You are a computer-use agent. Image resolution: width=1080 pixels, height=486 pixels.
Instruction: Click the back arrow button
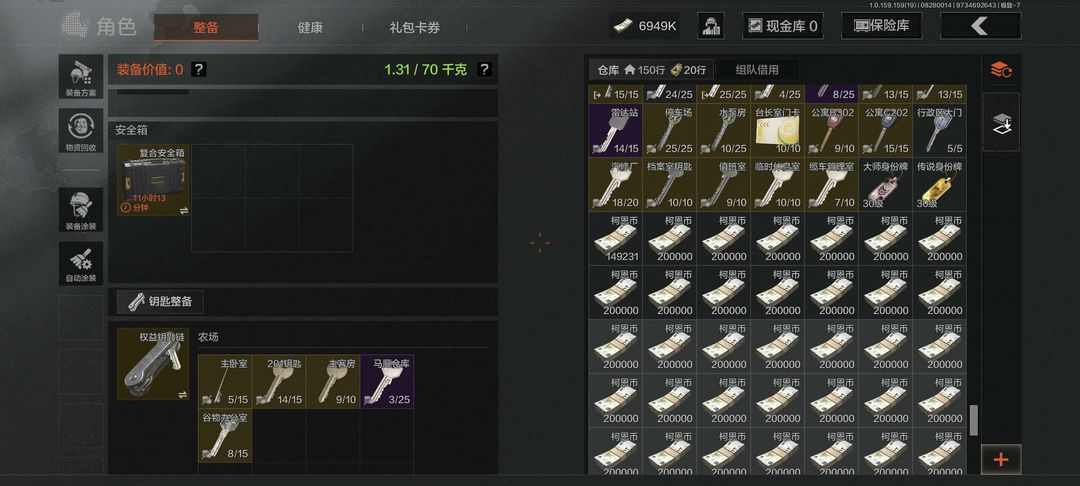[x=980, y=26]
